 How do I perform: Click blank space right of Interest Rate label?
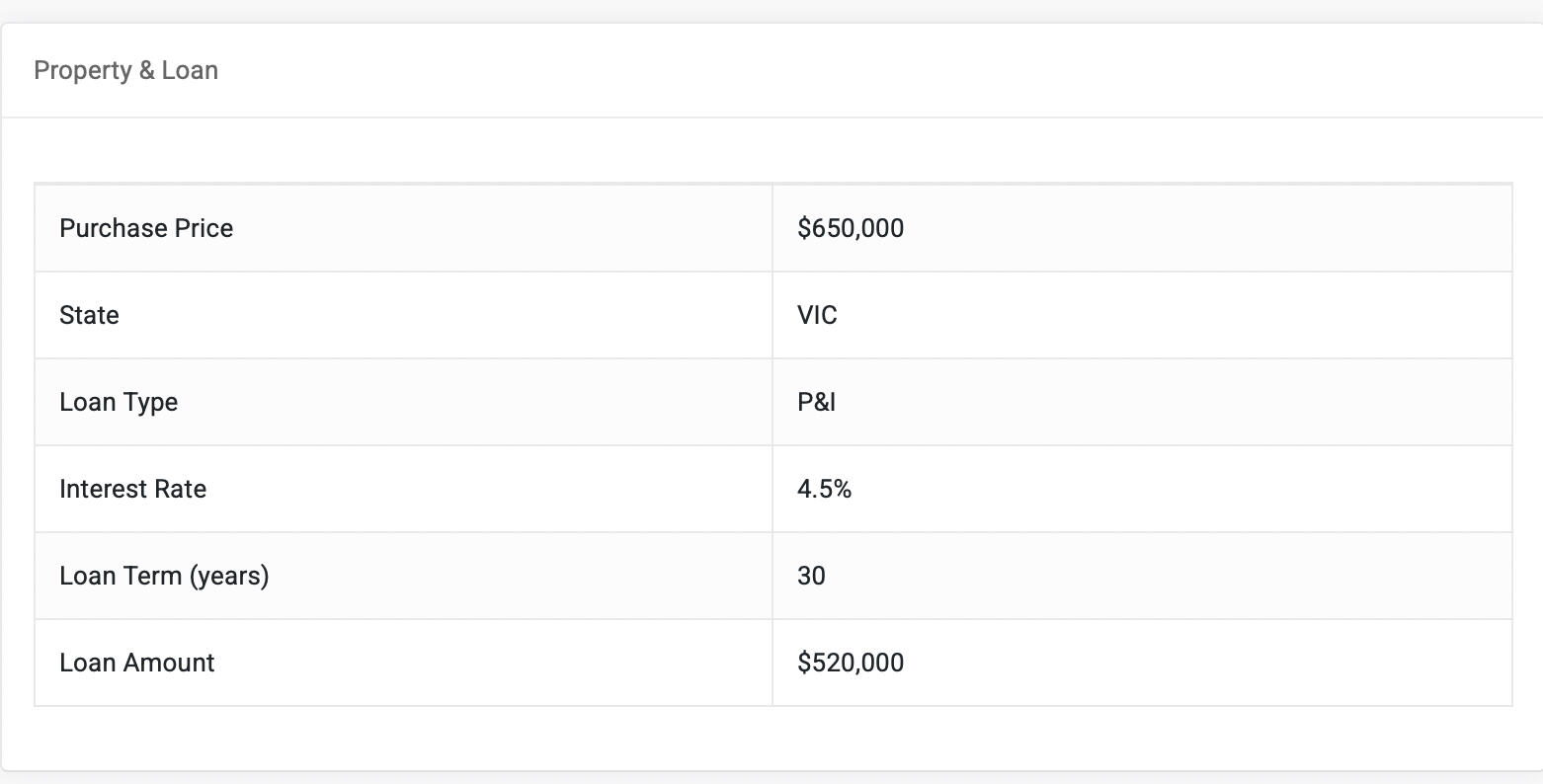(x=494, y=489)
